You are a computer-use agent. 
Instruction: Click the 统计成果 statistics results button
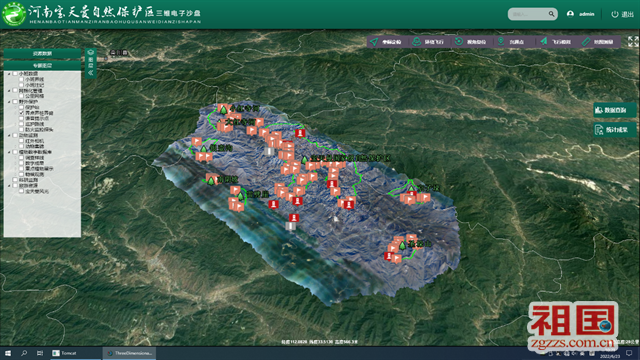point(615,130)
